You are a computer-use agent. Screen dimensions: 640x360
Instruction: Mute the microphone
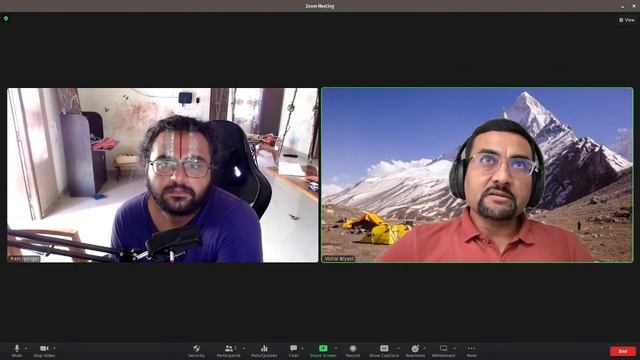pyautogui.click(x=17, y=350)
